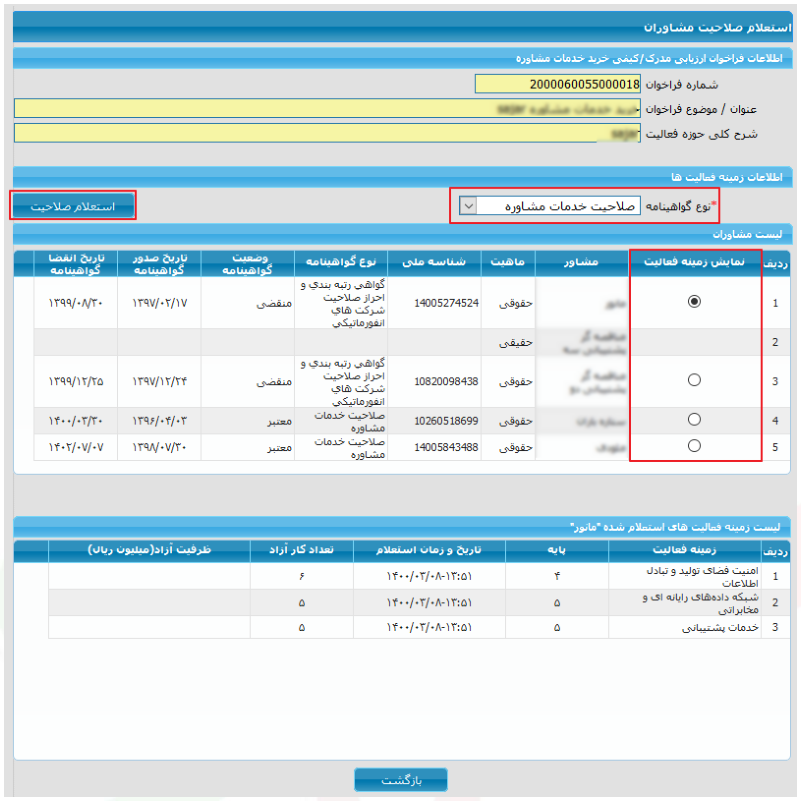Viewport: 801px width, 801px height.
Task: Click the عنوان / موضوع فراخوان field
Action: pos(327,108)
